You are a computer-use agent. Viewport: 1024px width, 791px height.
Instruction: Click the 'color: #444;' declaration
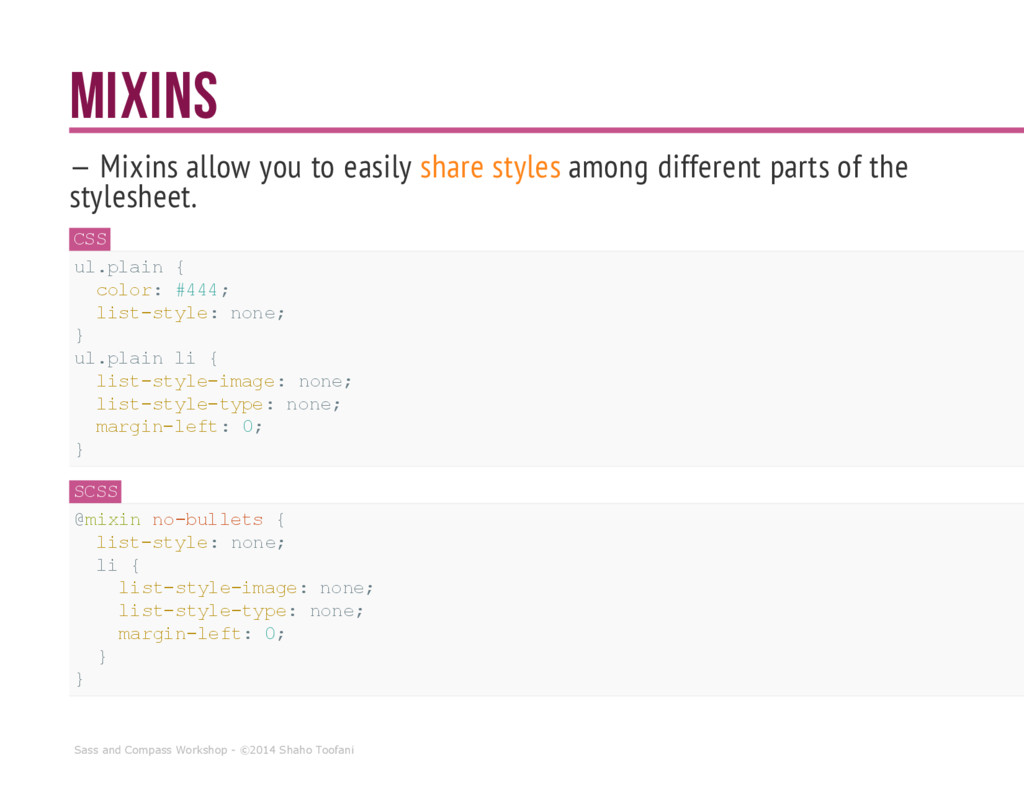point(163,290)
